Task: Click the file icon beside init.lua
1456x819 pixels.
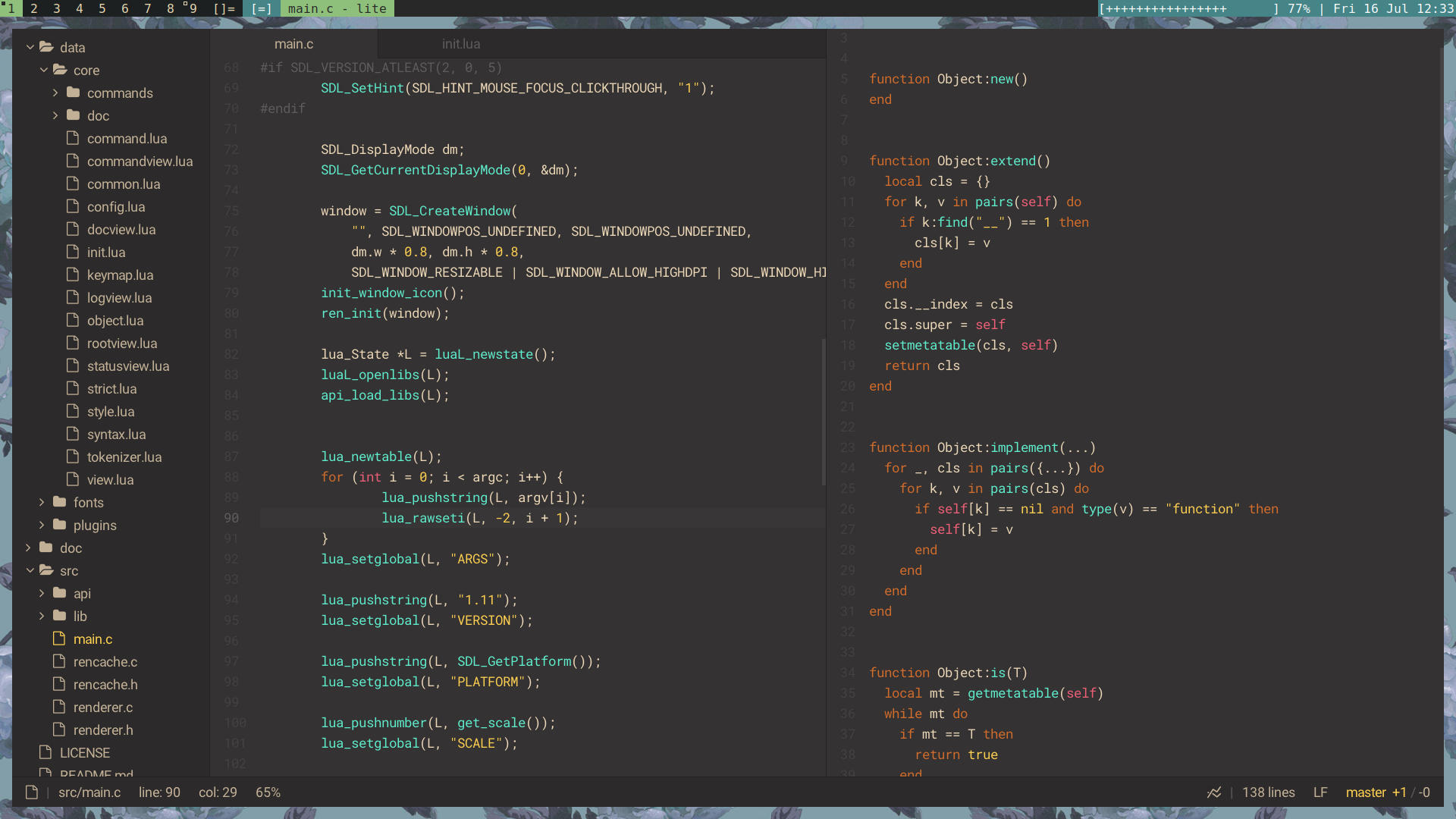Action: click(x=73, y=252)
